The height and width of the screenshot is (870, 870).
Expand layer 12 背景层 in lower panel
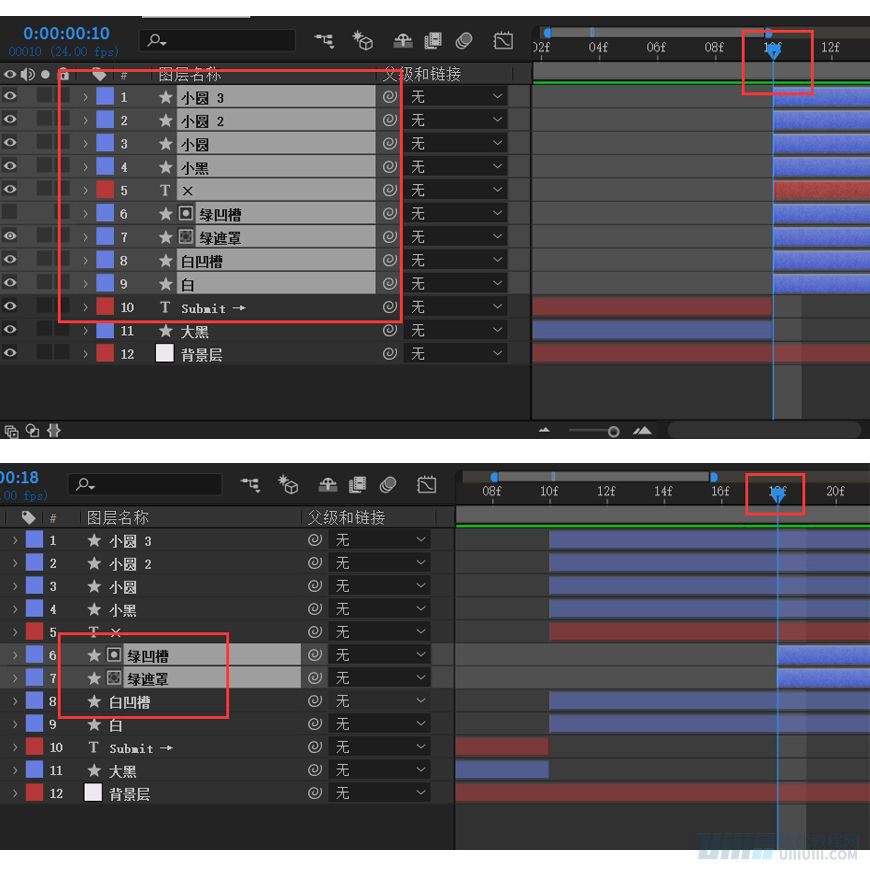tap(15, 794)
